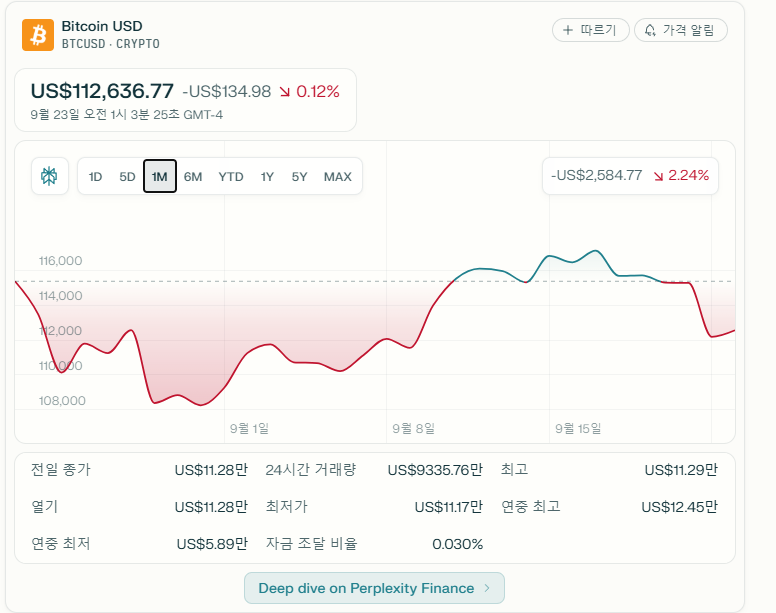
Task: Click the 연중 최저 value US$5.89만
Action: (212, 544)
